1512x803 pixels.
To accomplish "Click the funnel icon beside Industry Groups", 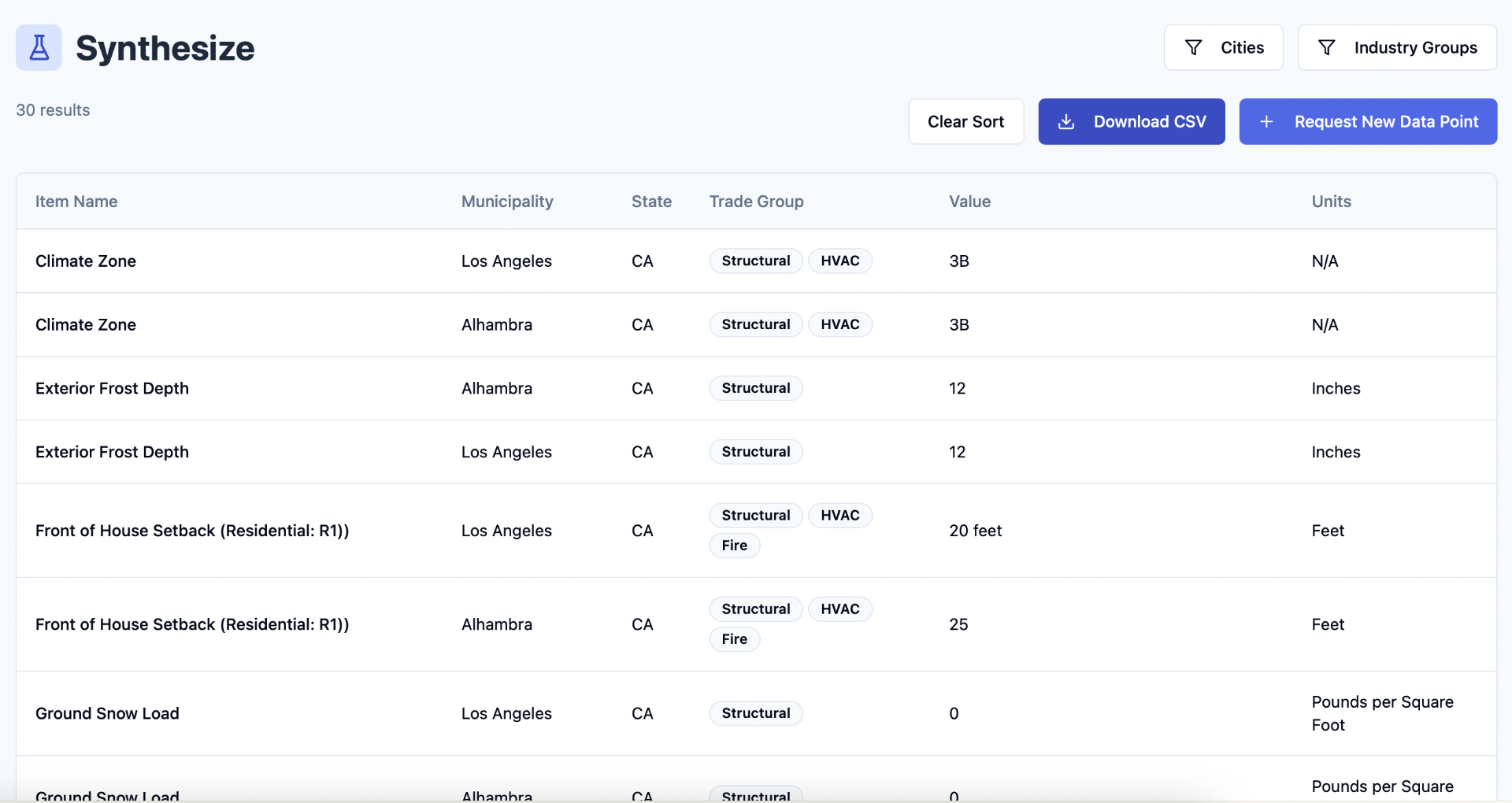I will [1326, 47].
